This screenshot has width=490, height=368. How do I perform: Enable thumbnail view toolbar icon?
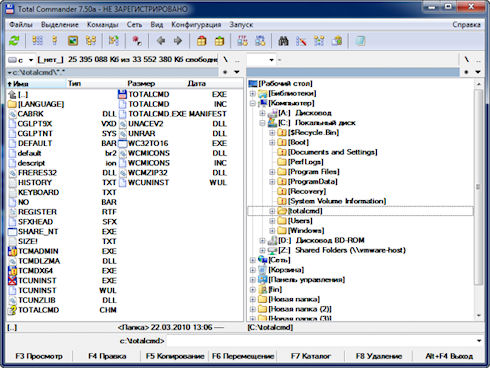(x=73, y=41)
